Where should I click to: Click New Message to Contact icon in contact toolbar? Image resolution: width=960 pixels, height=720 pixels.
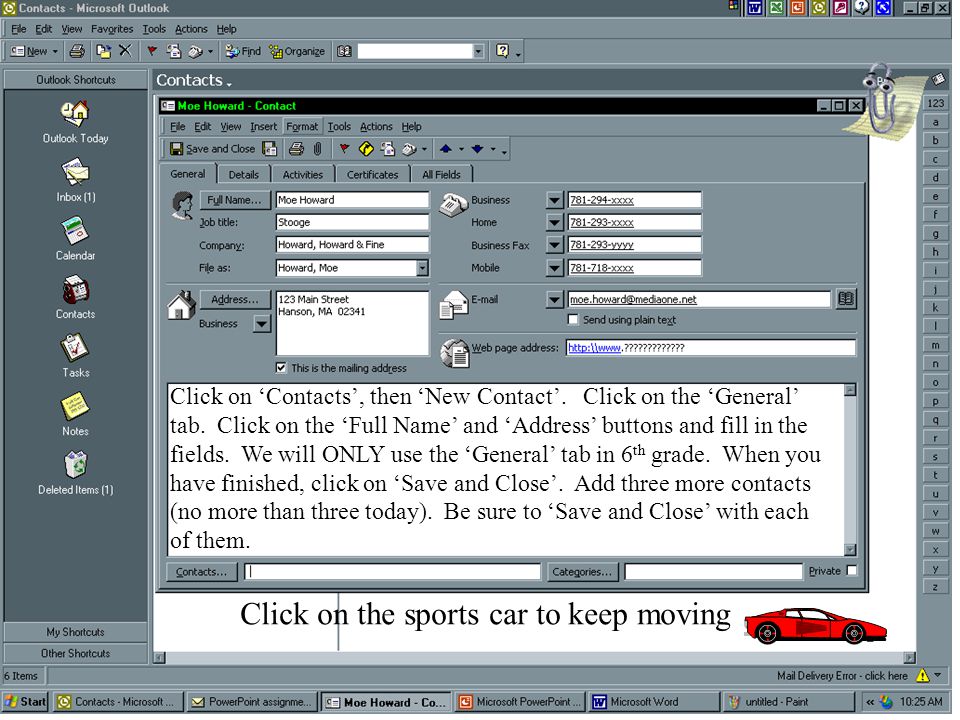[388, 149]
